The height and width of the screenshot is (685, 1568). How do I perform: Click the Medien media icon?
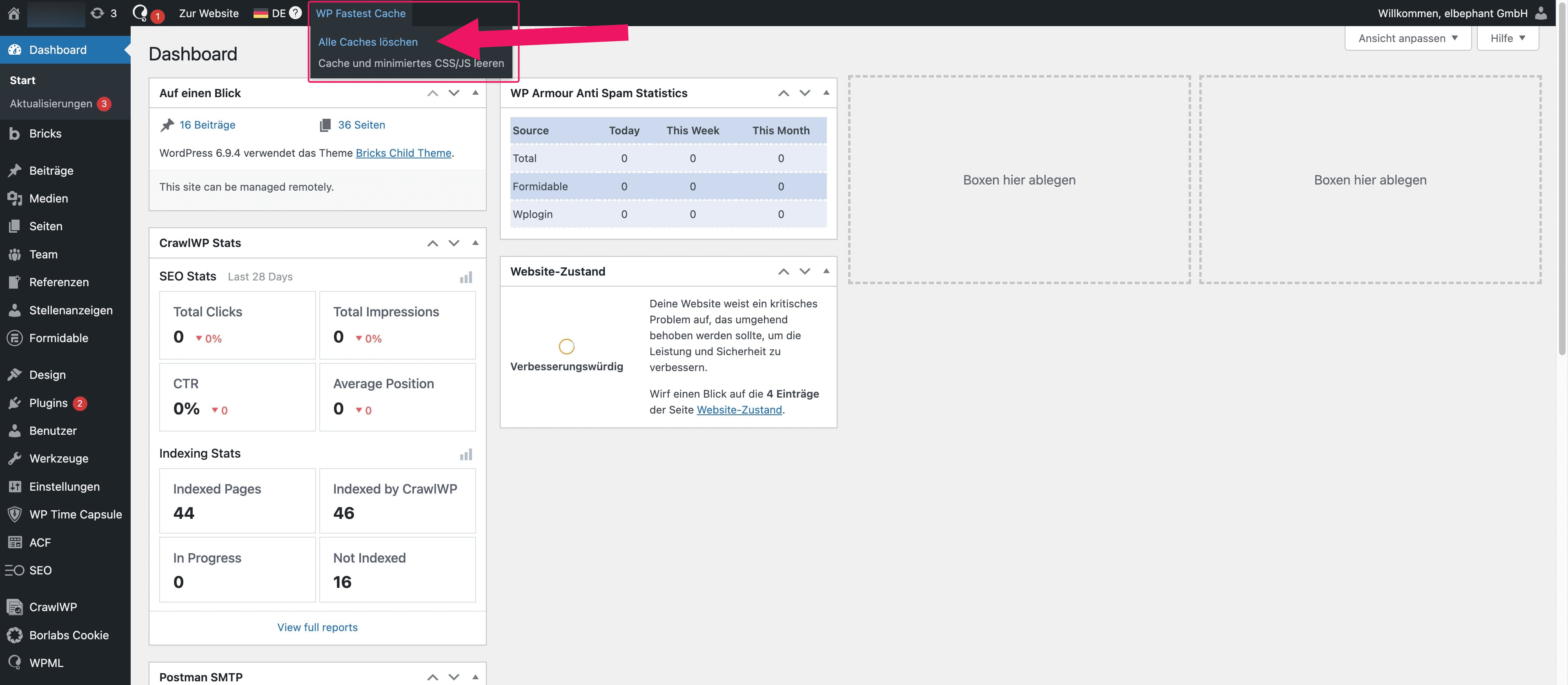point(15,198)
